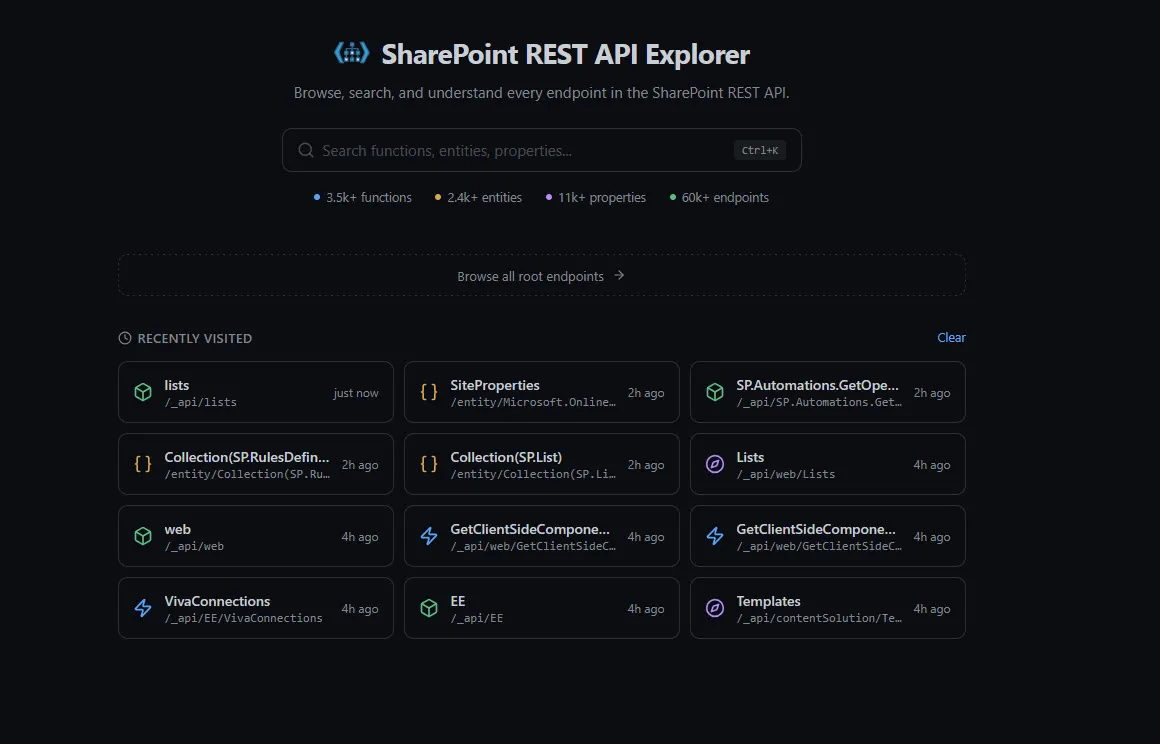Open the SiteProperties entity entry
The width and height of the screenshot is (1160, 744).
pos(541,392)
